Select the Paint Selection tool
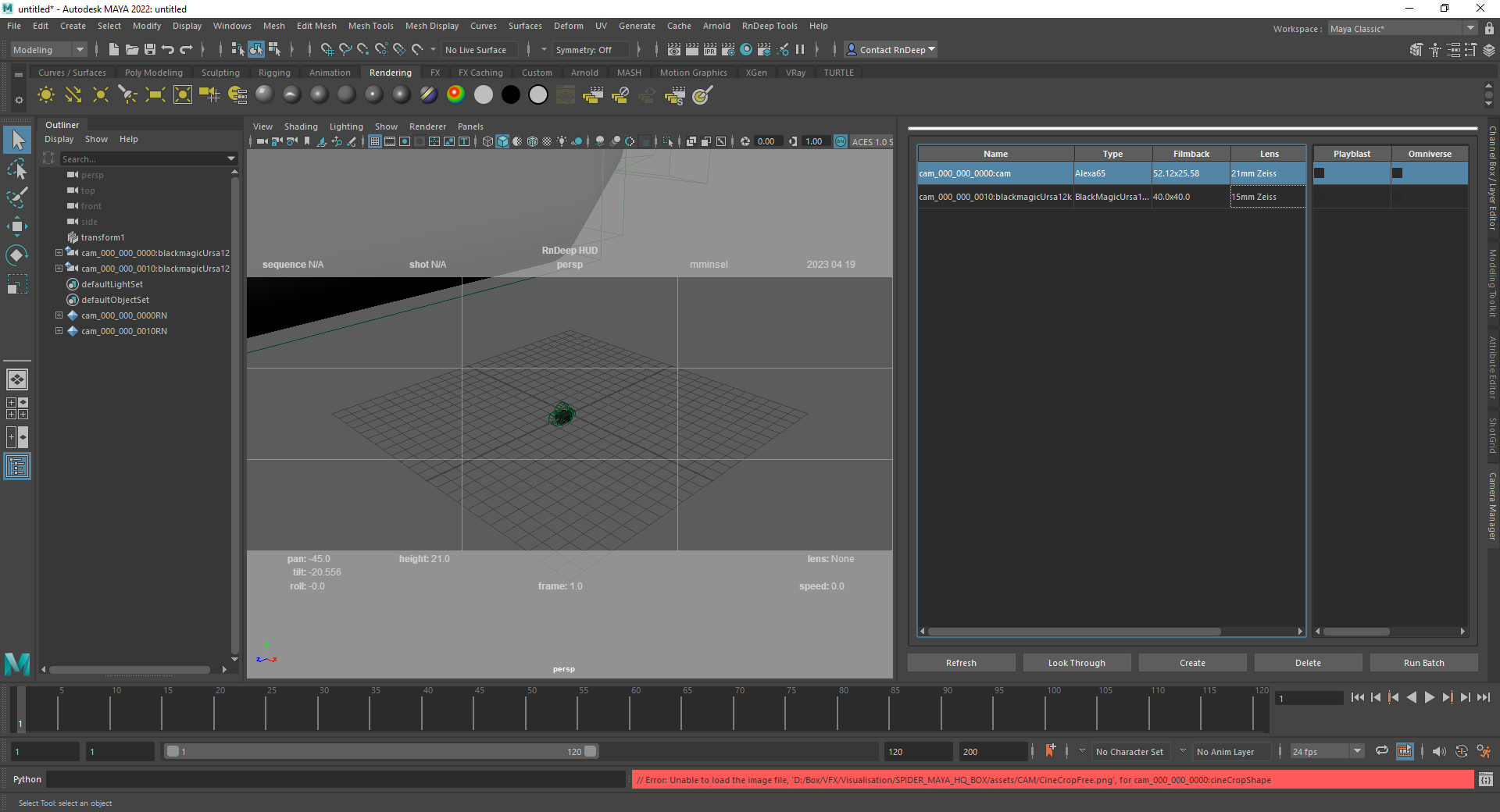 [16, 198]
